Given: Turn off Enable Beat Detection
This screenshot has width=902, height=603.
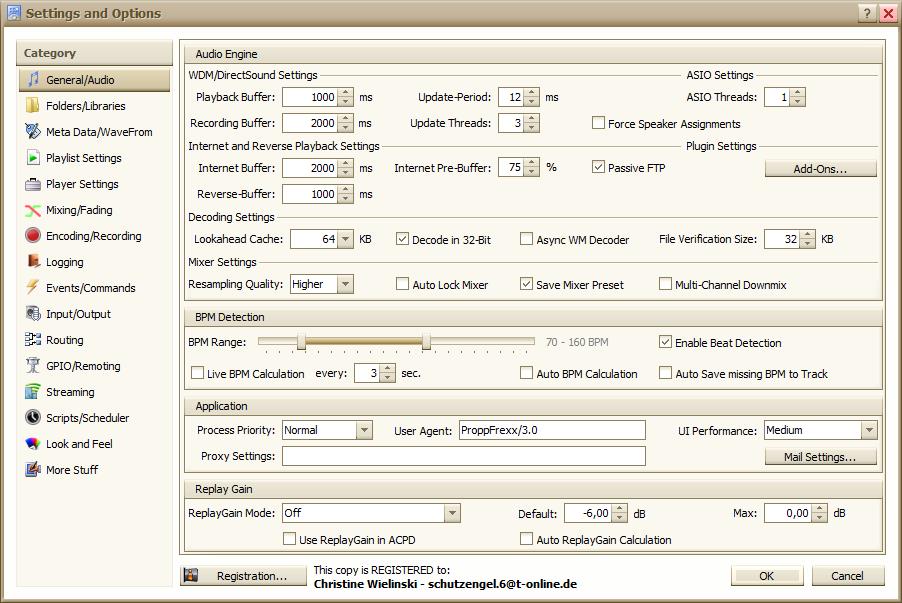Looking at the screenshot, I should 666,342.
